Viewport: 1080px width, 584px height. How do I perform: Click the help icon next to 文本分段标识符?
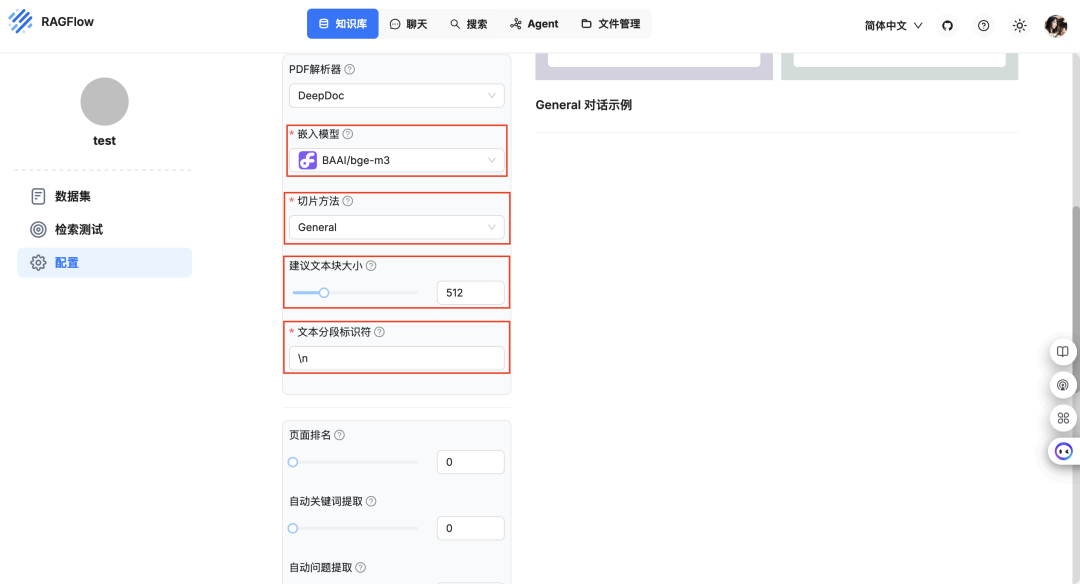[x=380, y=332]
